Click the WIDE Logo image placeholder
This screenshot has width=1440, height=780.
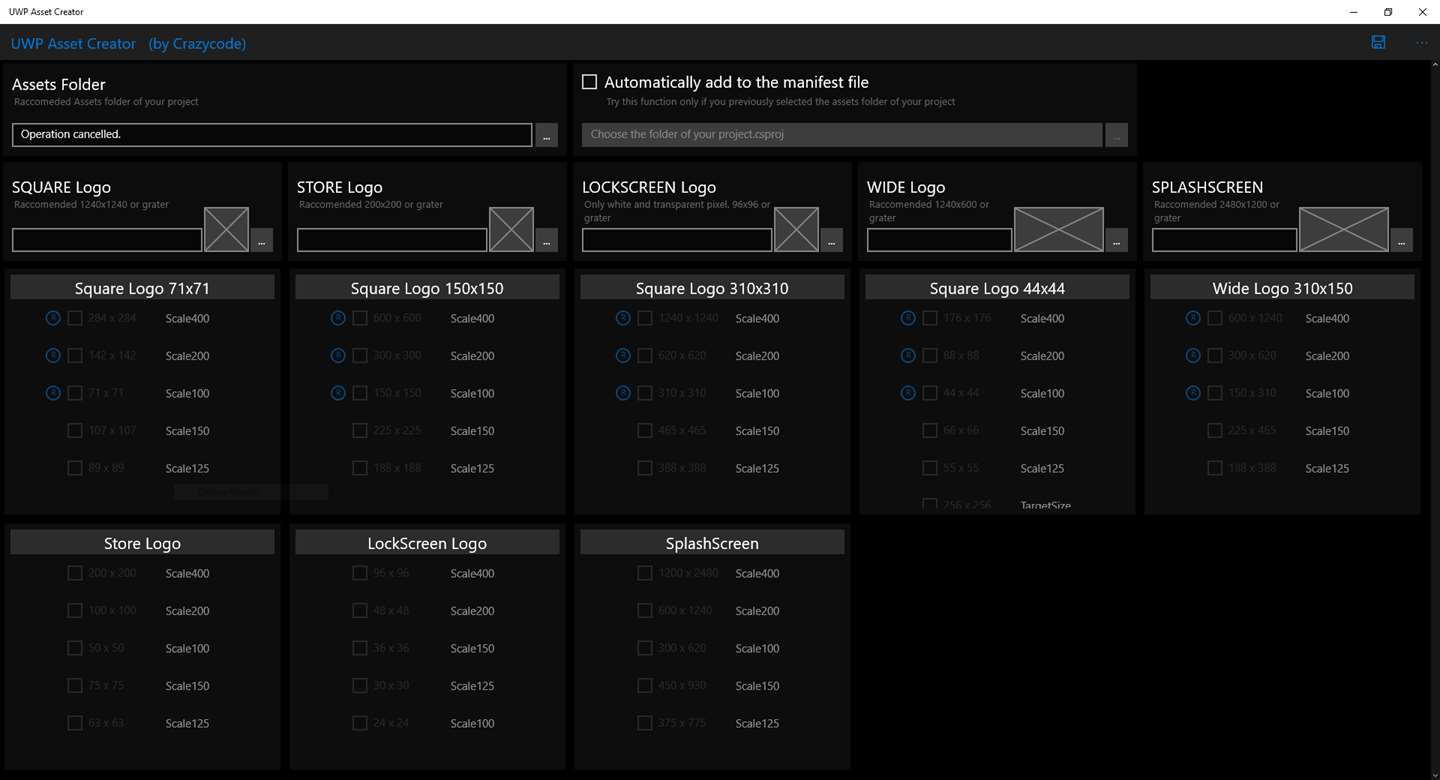[x=1059, y=229]
